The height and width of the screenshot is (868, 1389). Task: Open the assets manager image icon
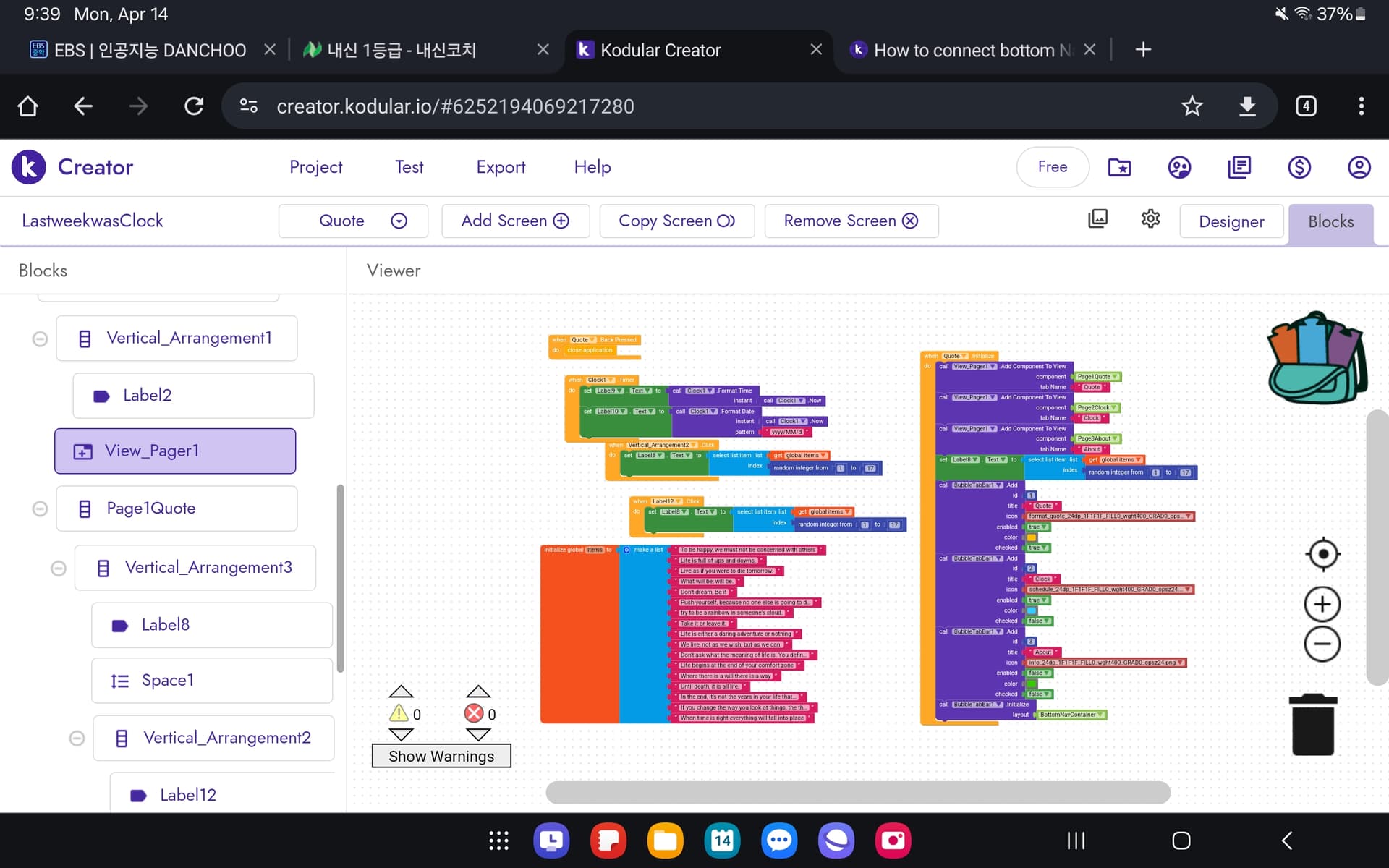click(1097, 218)
